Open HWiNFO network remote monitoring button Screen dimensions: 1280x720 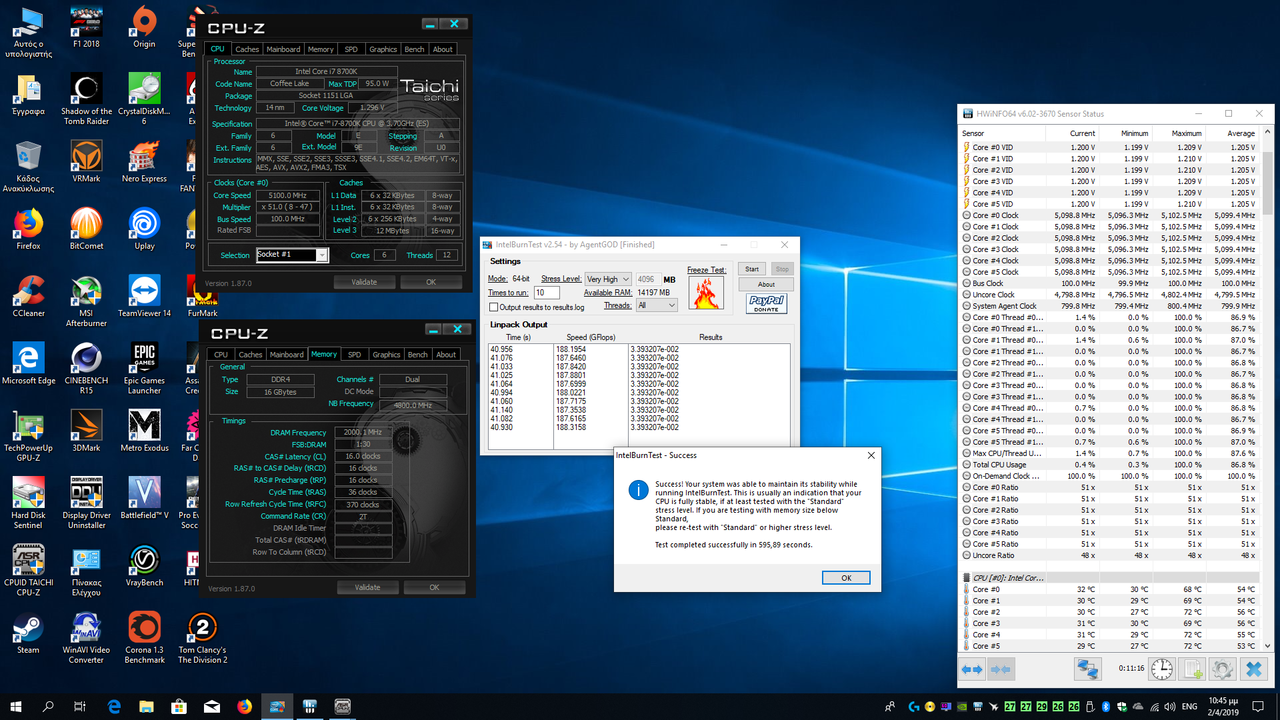pyautogui.click(x=1088, y=669)
